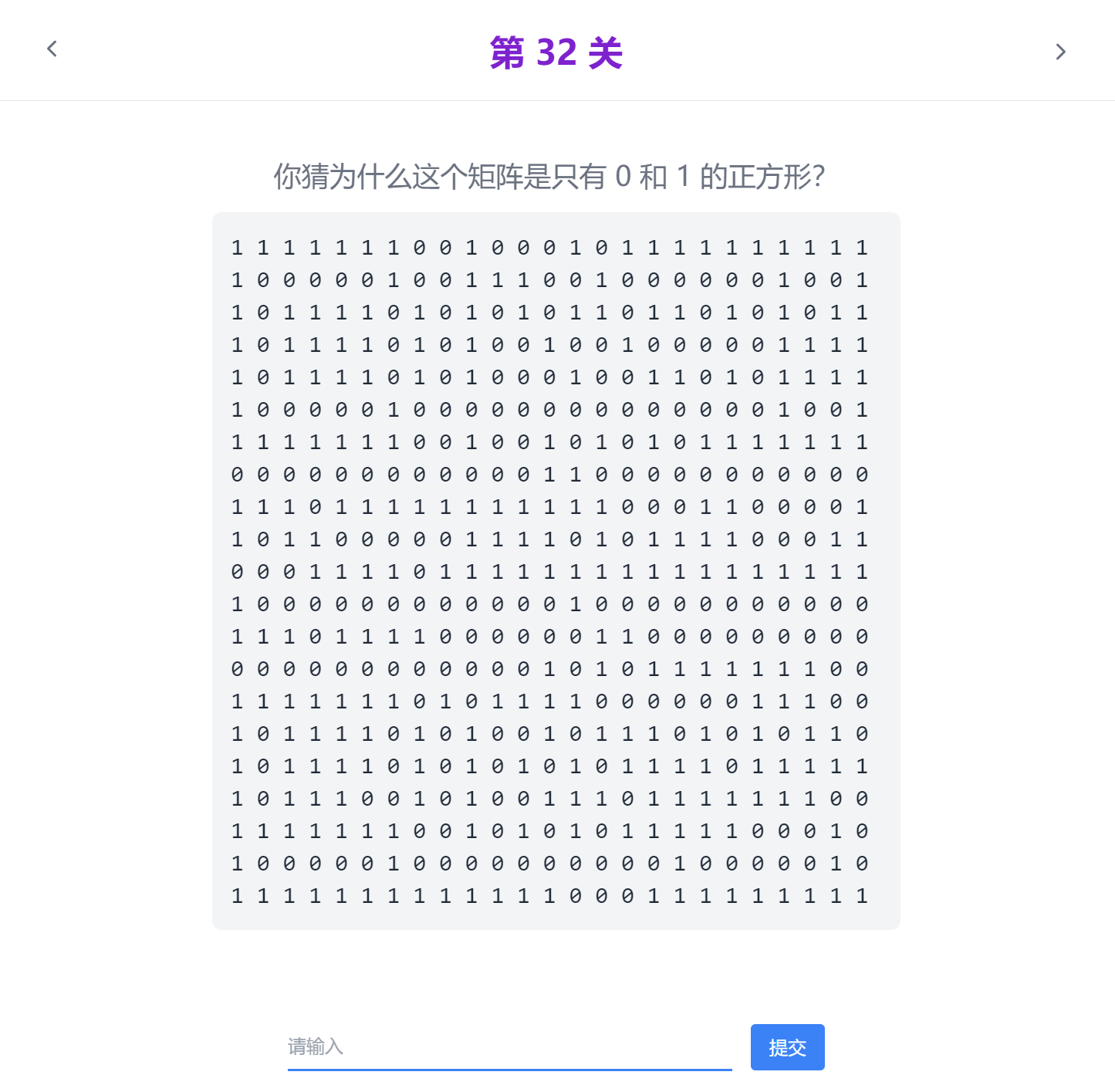Viewport: 1115px width, 1092px height.
Task: Click the word 正方形 in the question
Action: coord(770,177)
